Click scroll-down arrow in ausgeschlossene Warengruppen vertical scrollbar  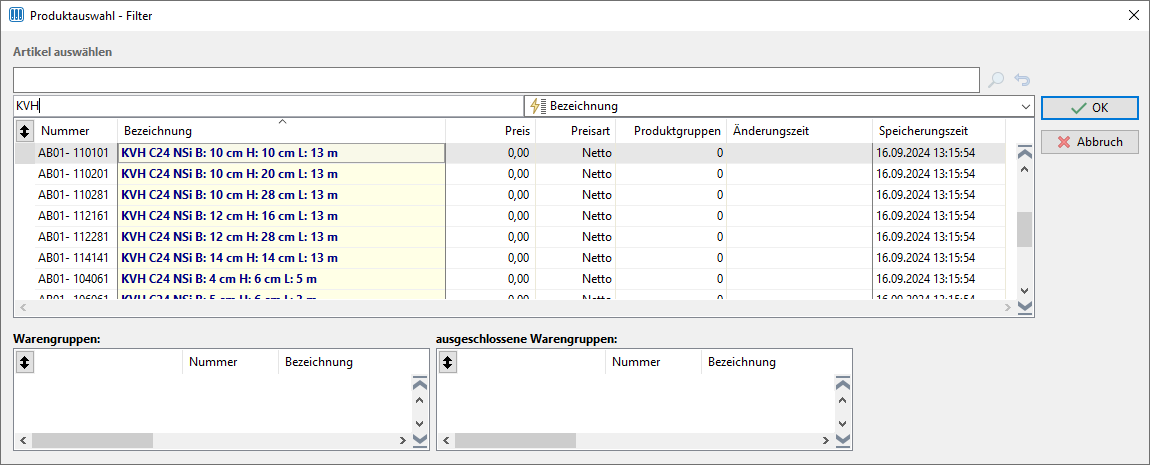click(x=843, y=423)
